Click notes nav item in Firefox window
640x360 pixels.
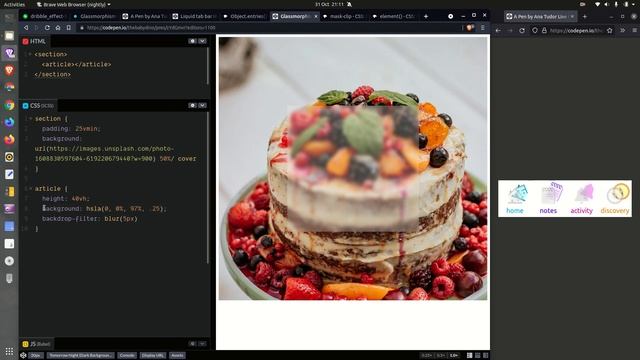click(548, 199)
